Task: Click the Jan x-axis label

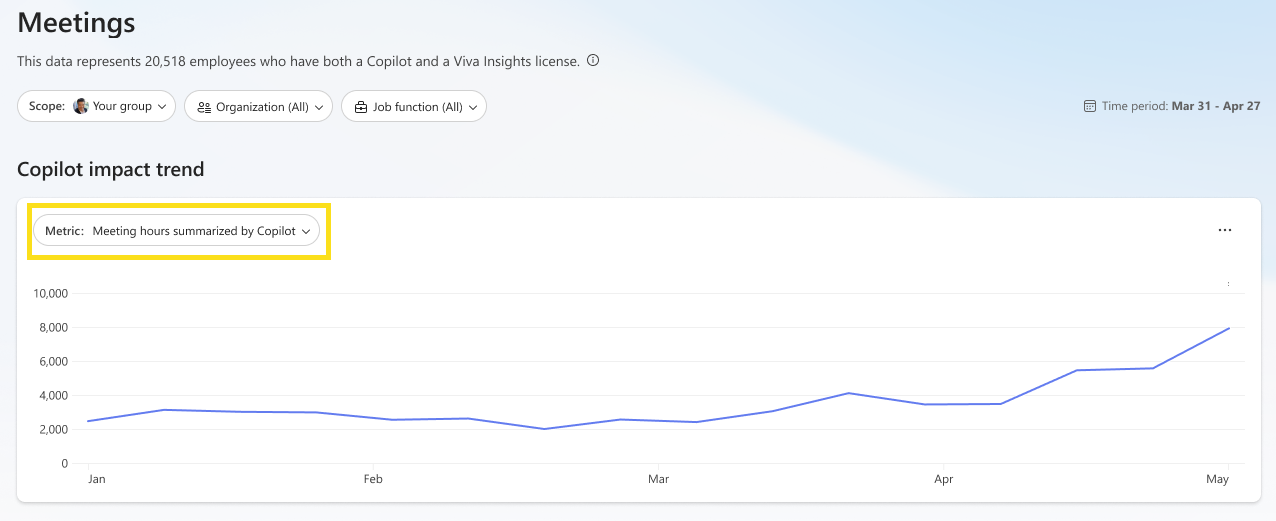Action: (97, 480)
